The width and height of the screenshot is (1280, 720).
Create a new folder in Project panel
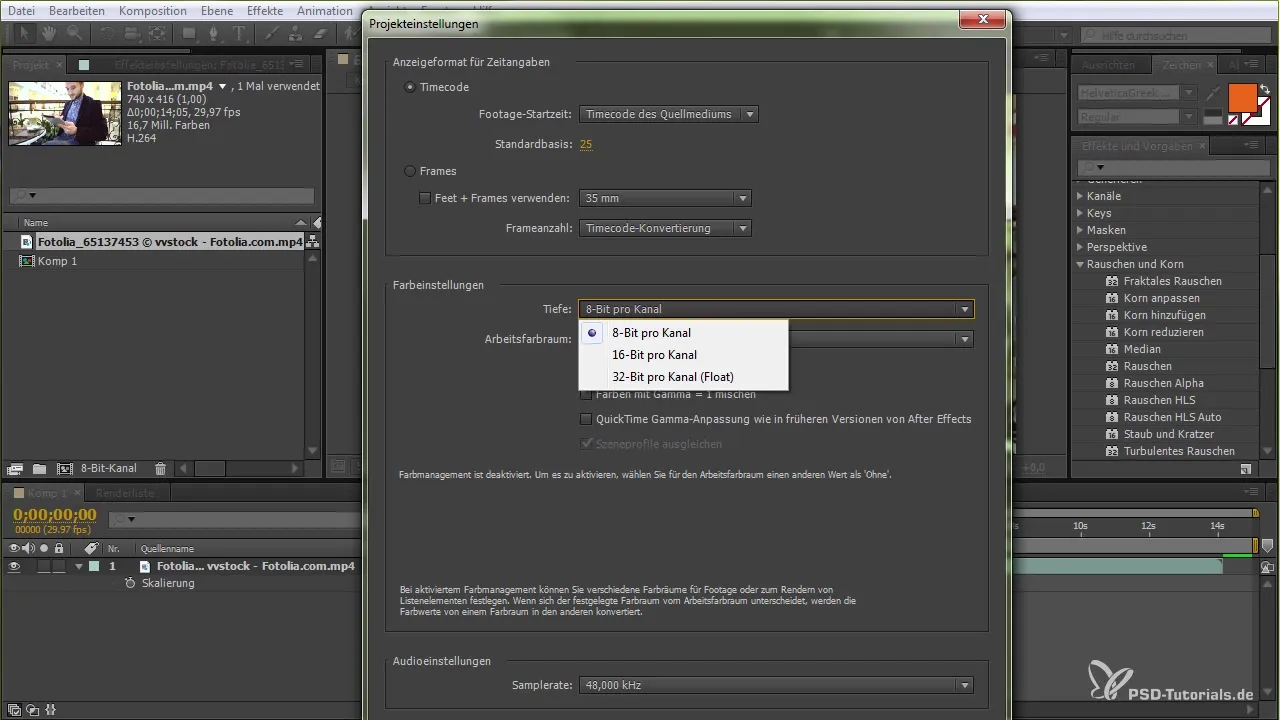click(39, 468)
